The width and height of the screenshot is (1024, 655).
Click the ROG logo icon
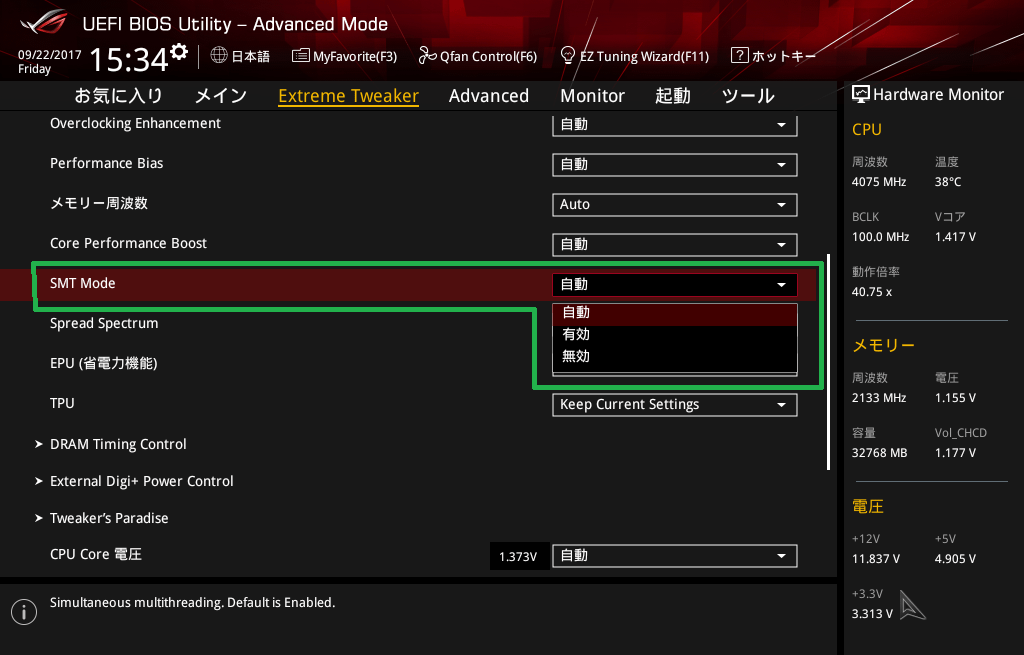click(x=44, y=23)
